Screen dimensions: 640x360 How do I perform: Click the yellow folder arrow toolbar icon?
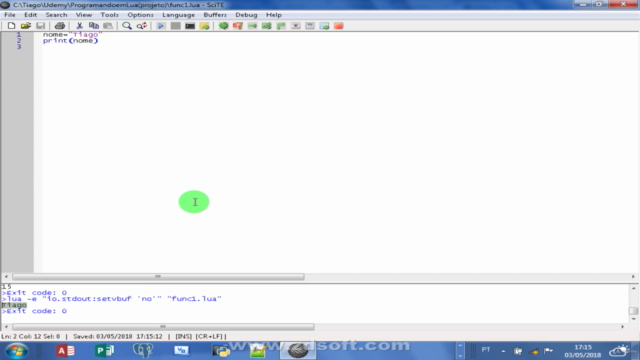[x=204, y=26]
